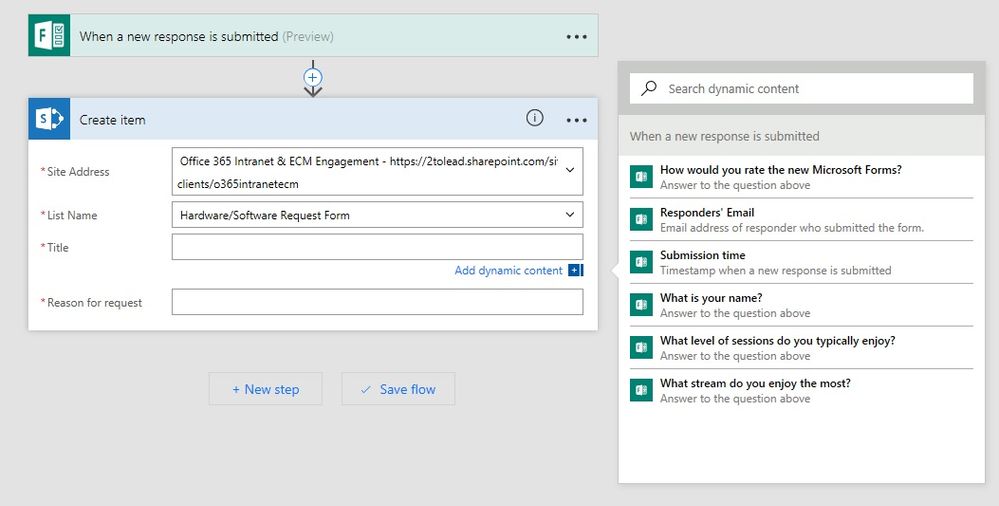Screen dimensions: 999x506
Task: Select 'How would you rate the new Microsoft Forms?'
Action: 801,177
